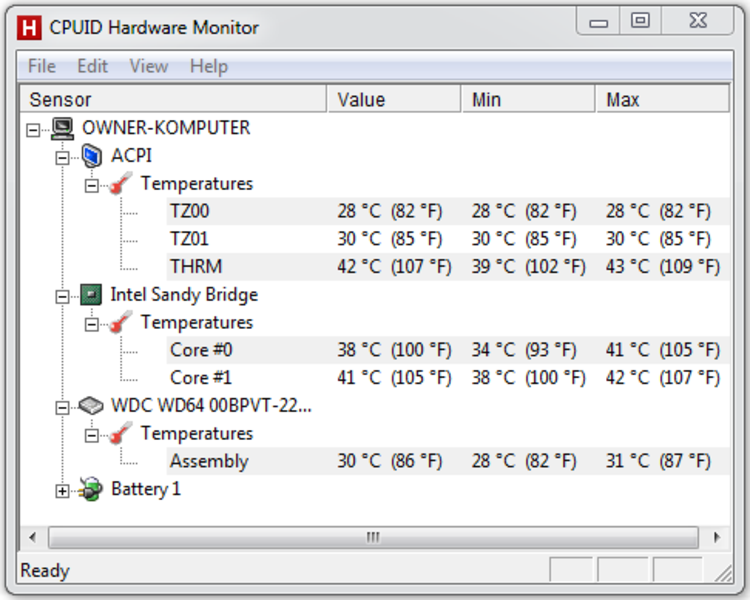Click the ACPI monitor icon
The width and height of the screenshot is (750, 600).
point(91,156)
